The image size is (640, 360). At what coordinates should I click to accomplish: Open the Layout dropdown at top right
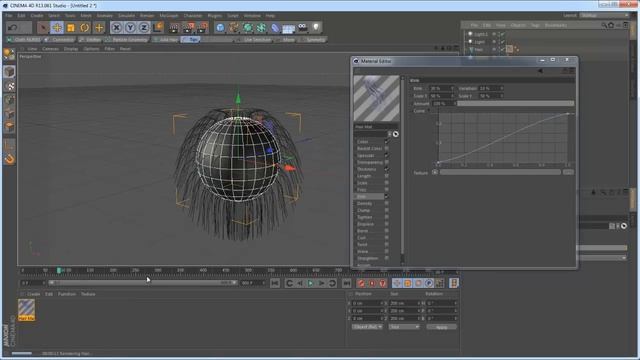(604, 16)
